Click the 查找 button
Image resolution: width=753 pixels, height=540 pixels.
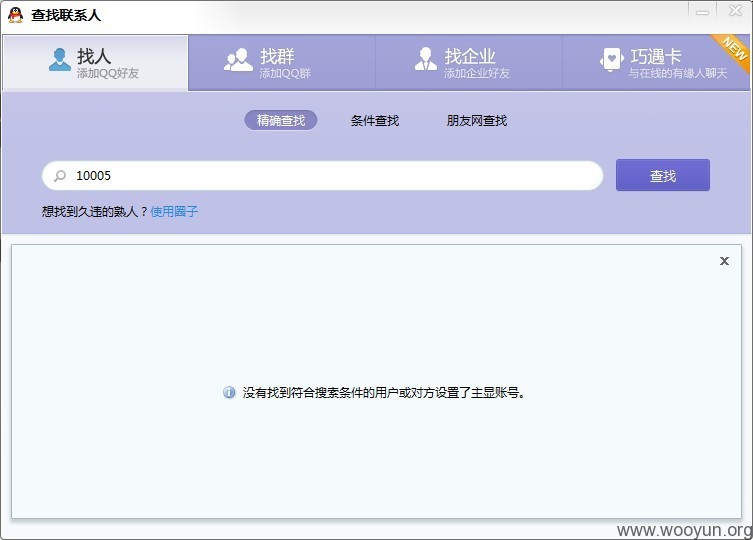(x=663, y=175)
